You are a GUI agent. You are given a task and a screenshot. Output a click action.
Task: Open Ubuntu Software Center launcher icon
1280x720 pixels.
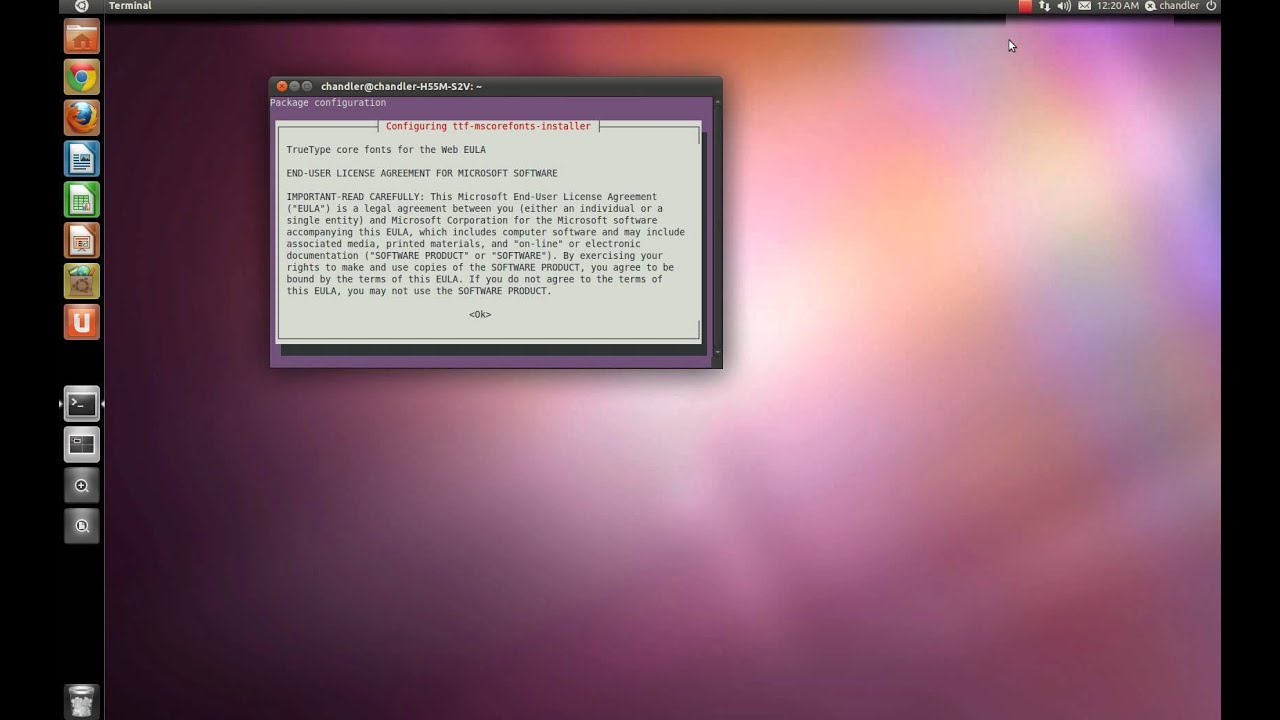[82, 281]
